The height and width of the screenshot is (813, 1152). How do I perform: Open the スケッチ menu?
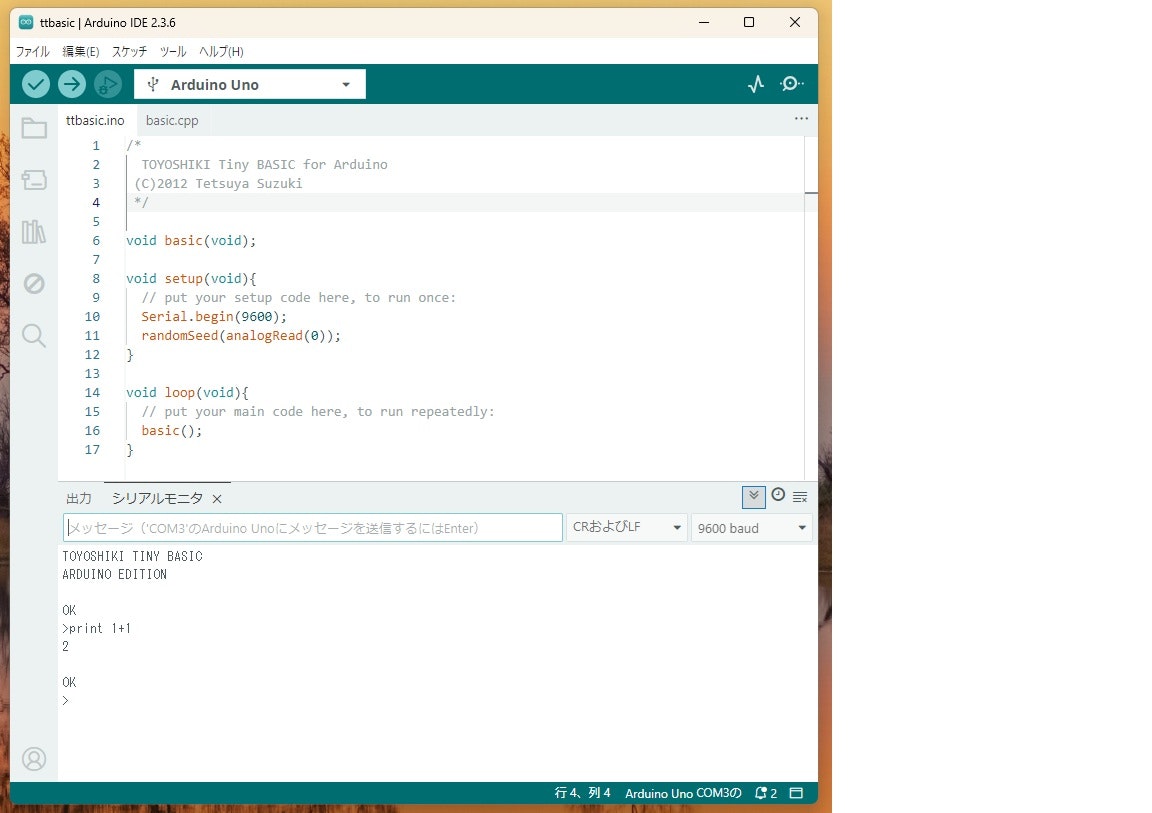pyautogui.click(x=129, y=51)
